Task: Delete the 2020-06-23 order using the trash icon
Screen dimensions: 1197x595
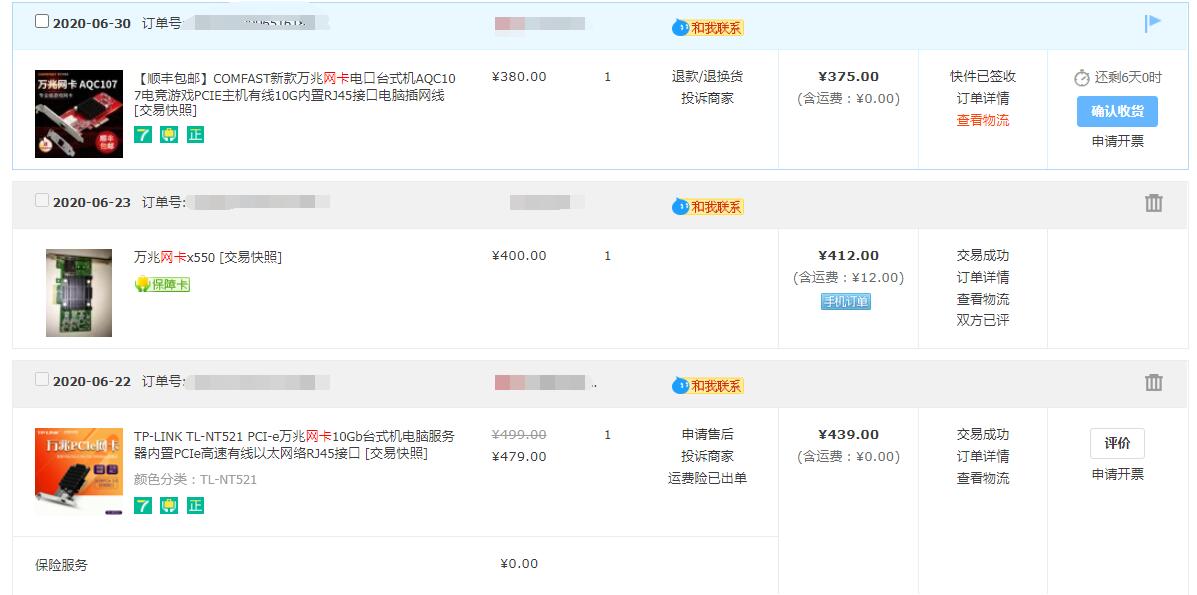Action: tap(1155, 201)
